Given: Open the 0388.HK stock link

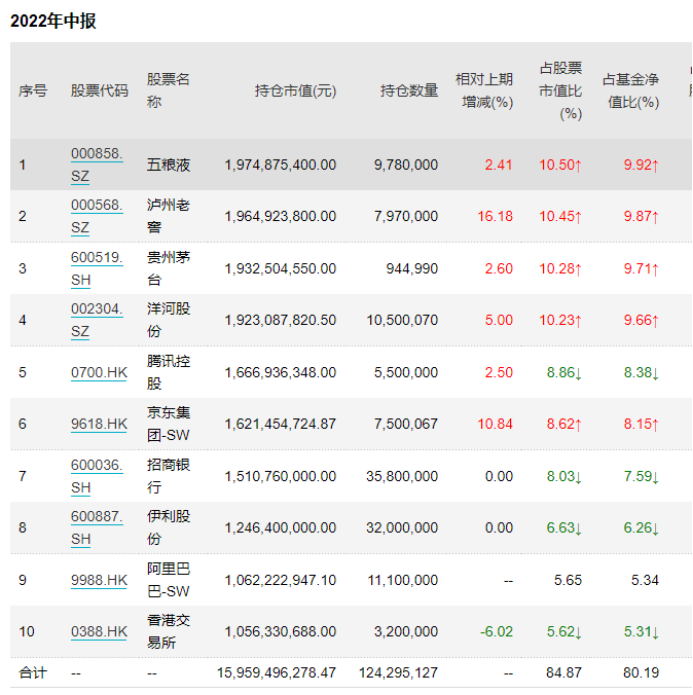Looking at the screenshot, I should click(99, 631).
